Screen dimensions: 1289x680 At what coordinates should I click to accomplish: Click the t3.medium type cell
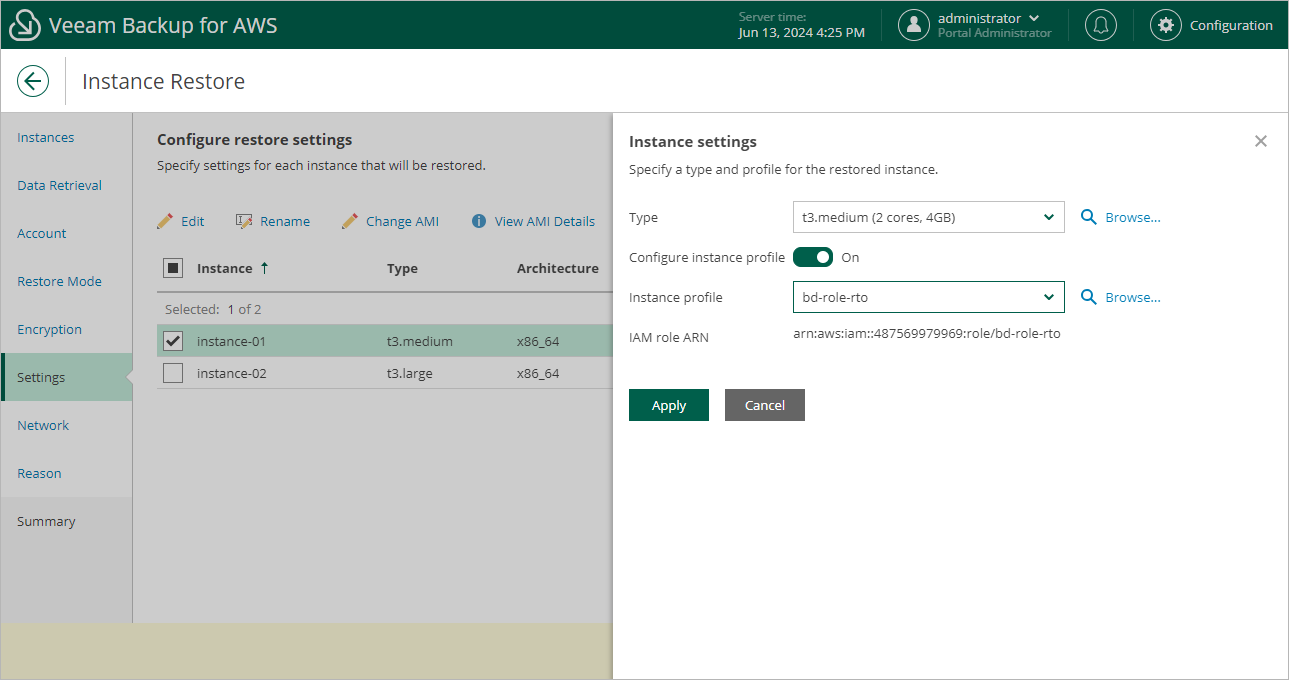[420, 341]
